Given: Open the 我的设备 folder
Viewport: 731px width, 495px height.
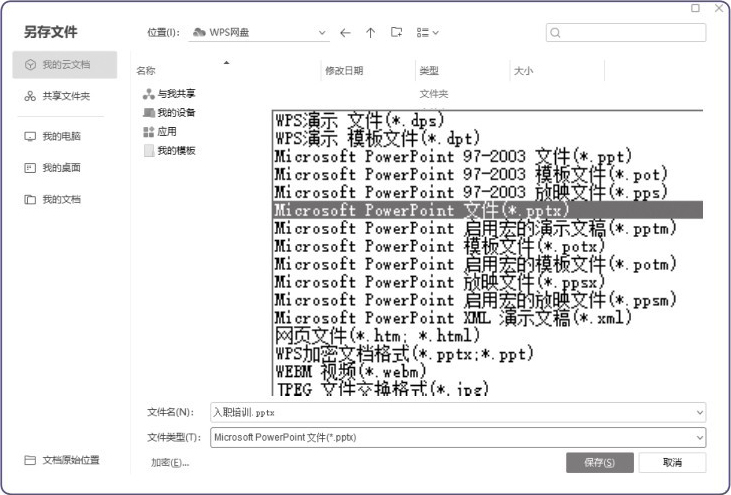Looking at the screenshot, I should tap(169, 112).
